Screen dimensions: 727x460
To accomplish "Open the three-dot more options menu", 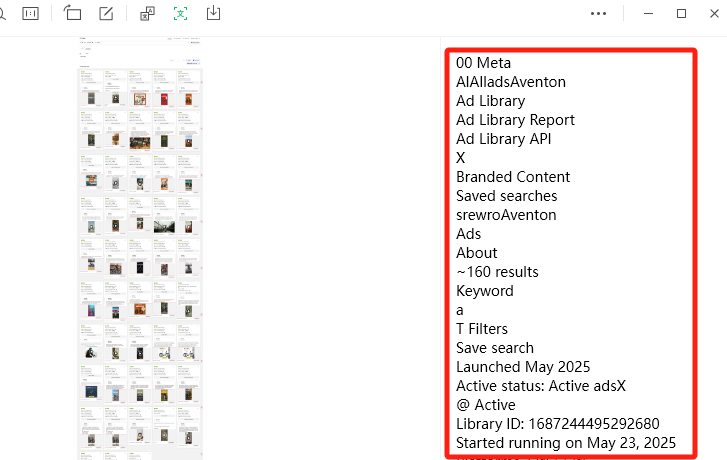I will (x=598, y=13).
